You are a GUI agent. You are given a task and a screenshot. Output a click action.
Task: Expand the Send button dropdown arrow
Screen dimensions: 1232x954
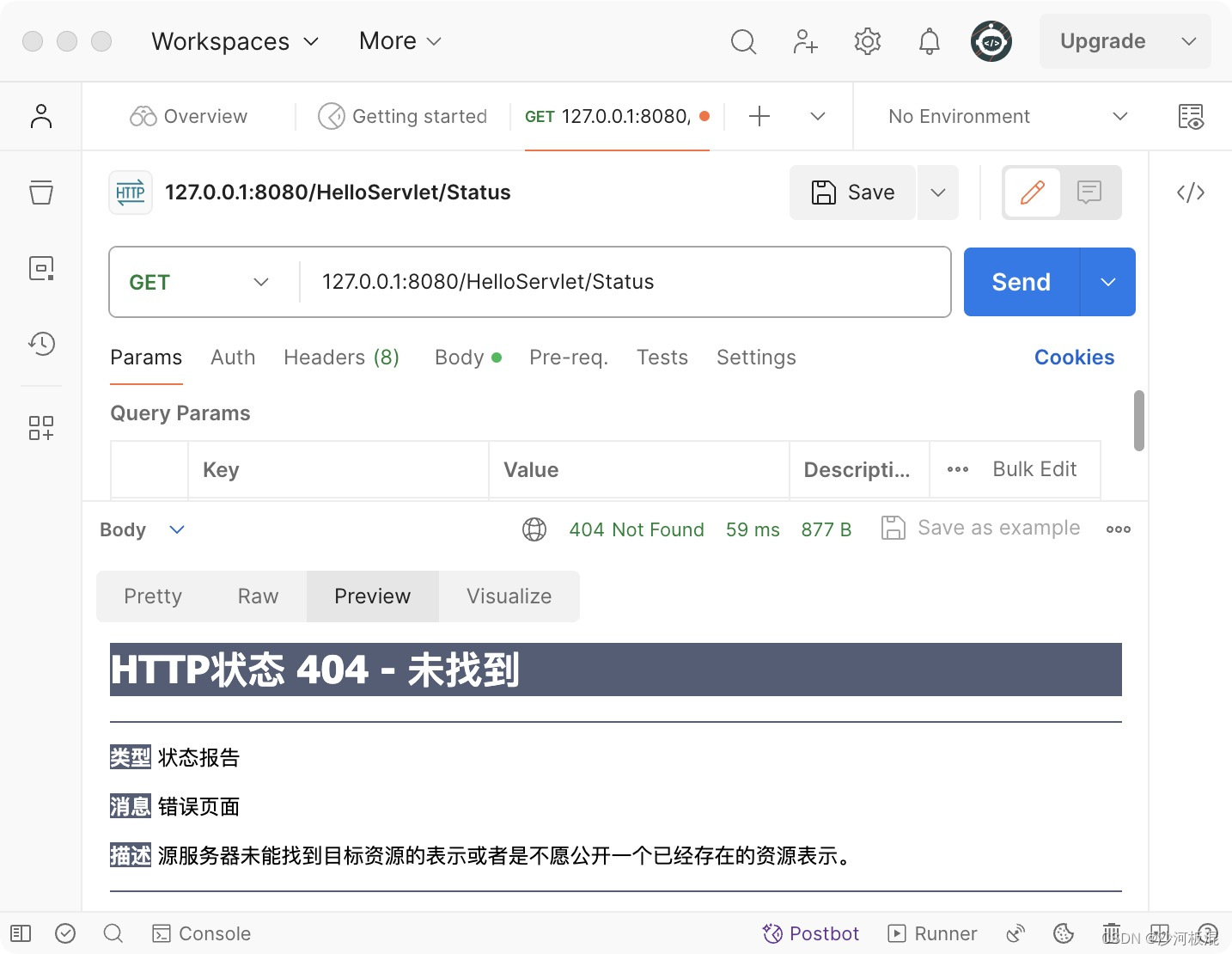tap(1108, 282)
